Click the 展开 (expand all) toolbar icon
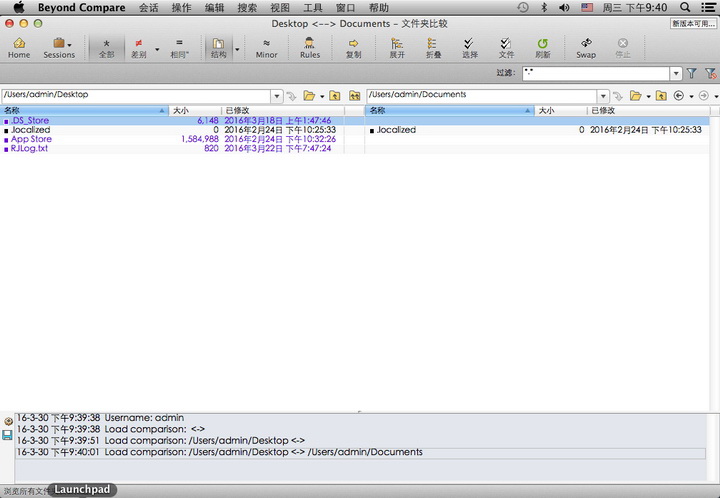 (x=397, y=47)
